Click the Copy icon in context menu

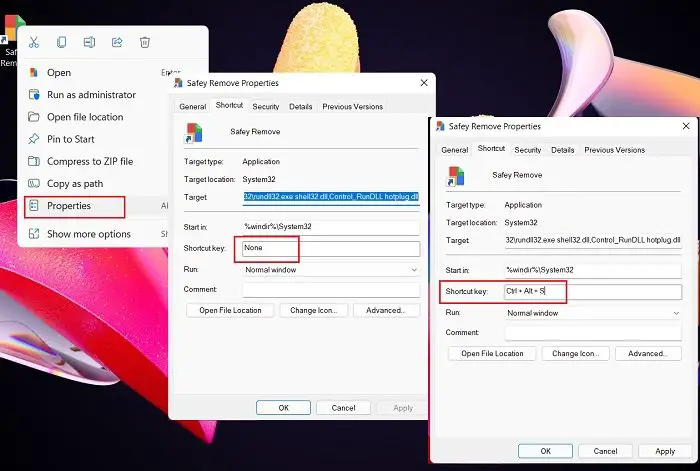[x=62, y=42]
